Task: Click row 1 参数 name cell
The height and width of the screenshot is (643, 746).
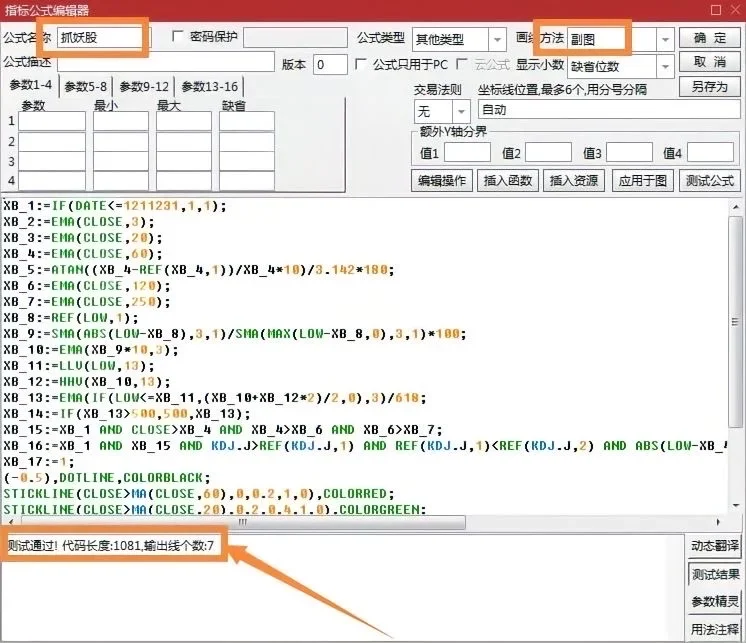Action: coord(52,121)
